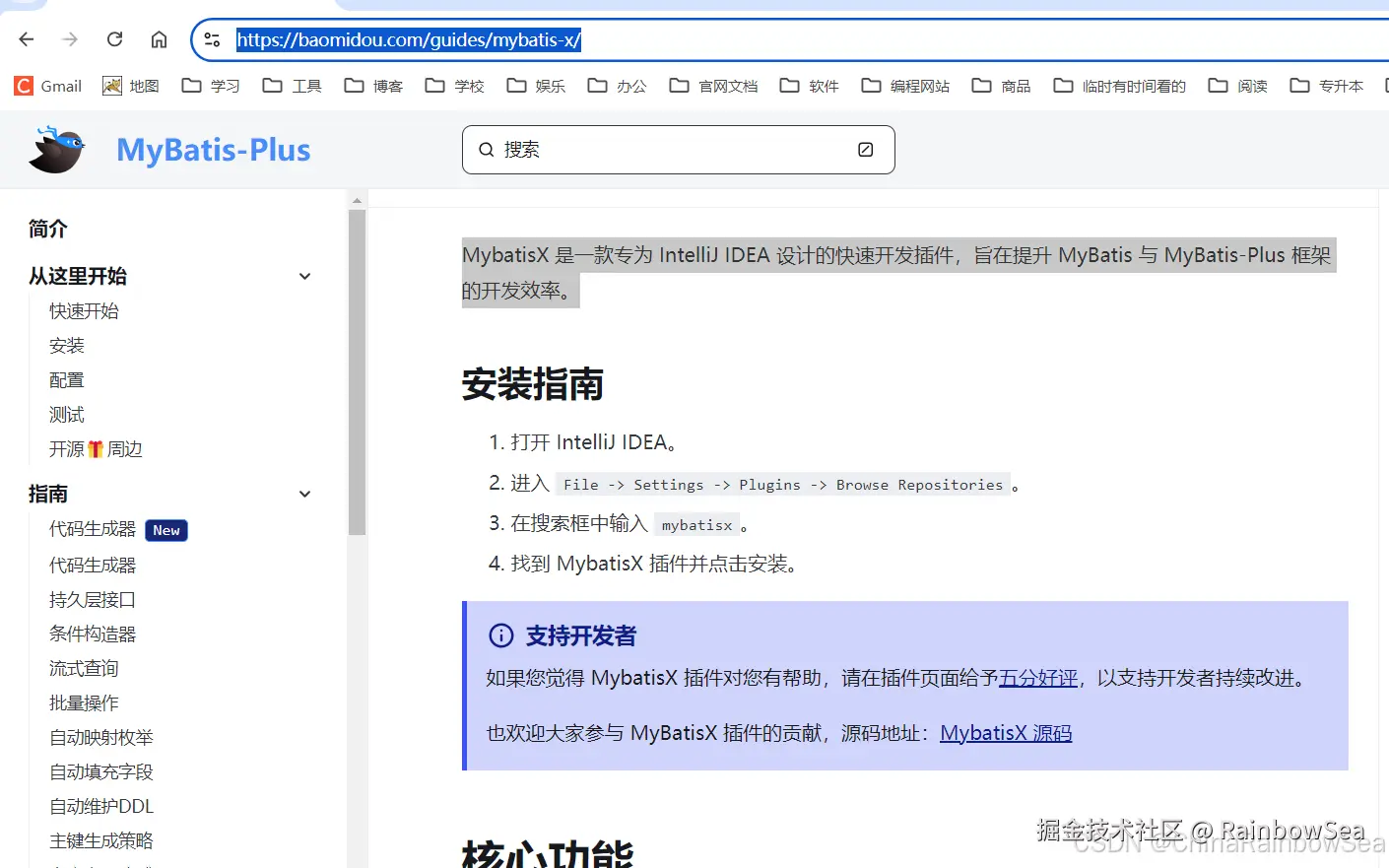The width and height of the screenshot is (1389, 868).
Task: Click the MyBatis-Plus site title
Action: click(214, 150)
